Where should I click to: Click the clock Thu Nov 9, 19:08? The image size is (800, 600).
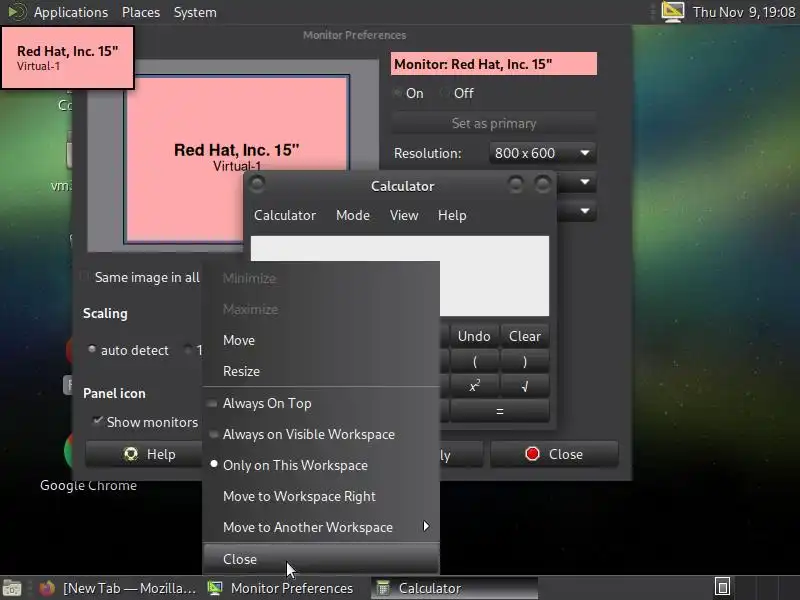[744, 12]
